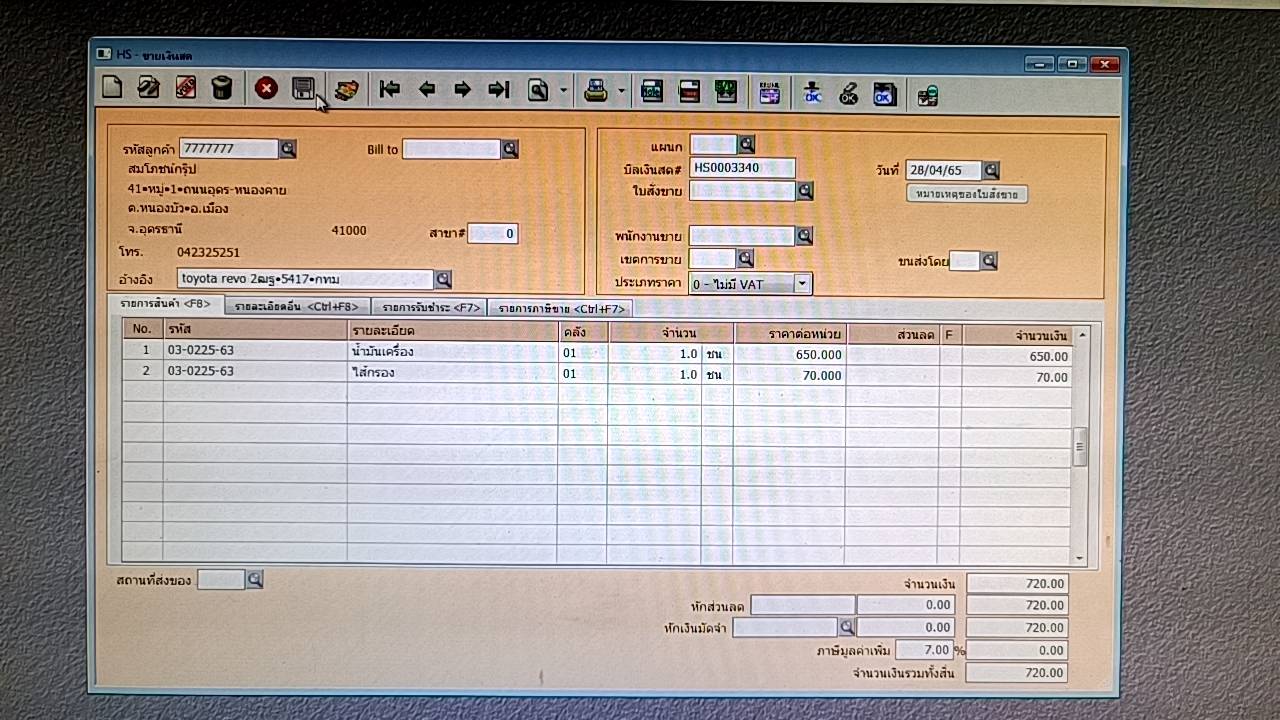This screenshot has height=720, width=1280.
Task: Click the หมายเหตุของใบสั่งขาย button
Action: point(966,194)
